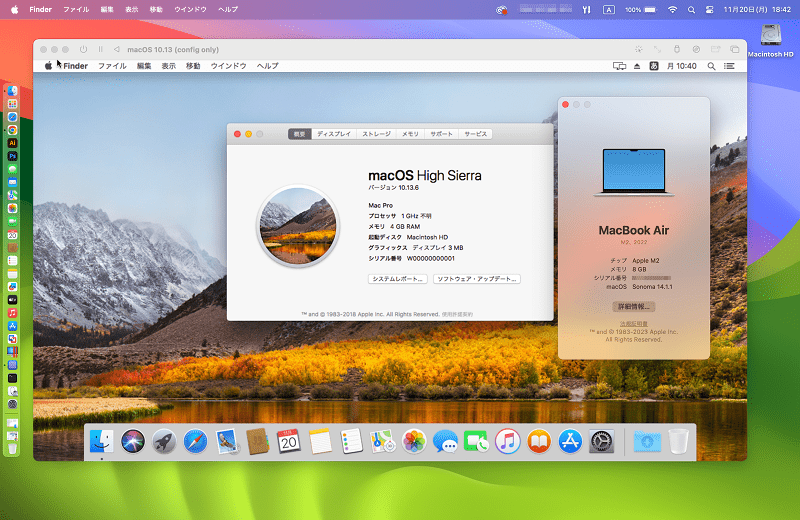Select the 概要 tab in About This Mac

point(299,134)
